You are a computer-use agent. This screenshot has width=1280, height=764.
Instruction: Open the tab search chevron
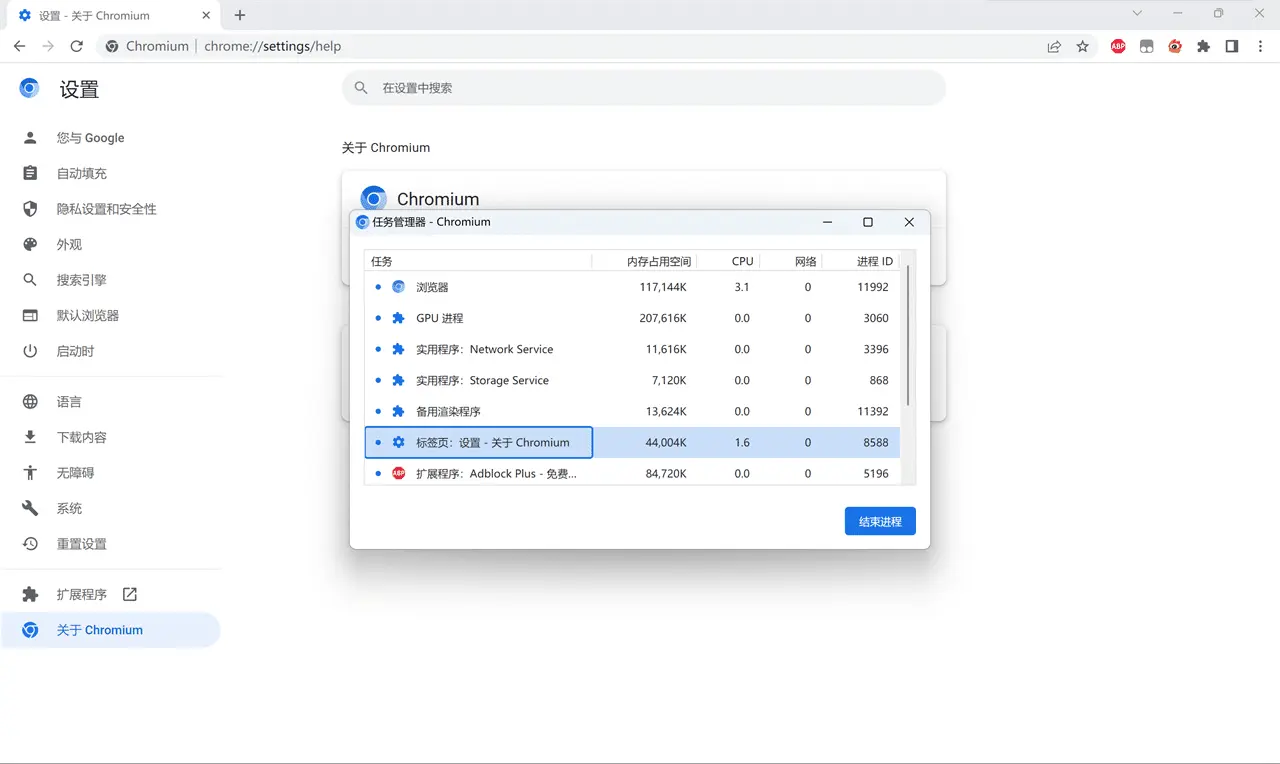click(x=1137, y=14)
